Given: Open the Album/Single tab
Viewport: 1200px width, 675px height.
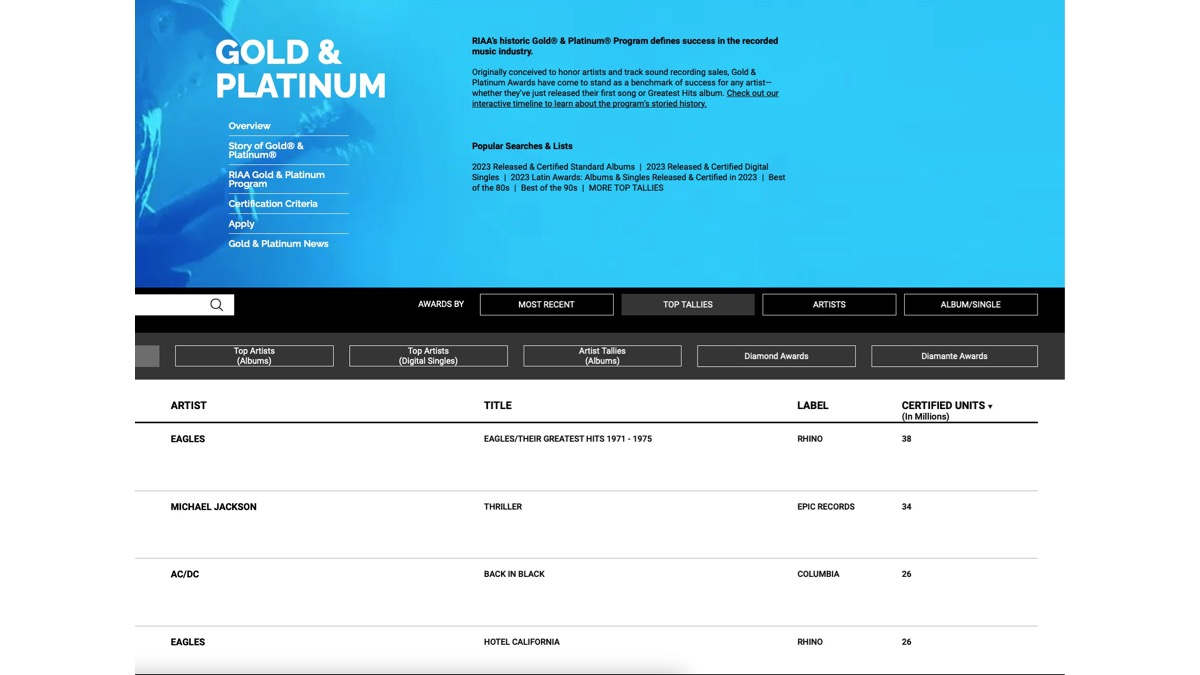Looking at the screenshot, I should point(970,305).
